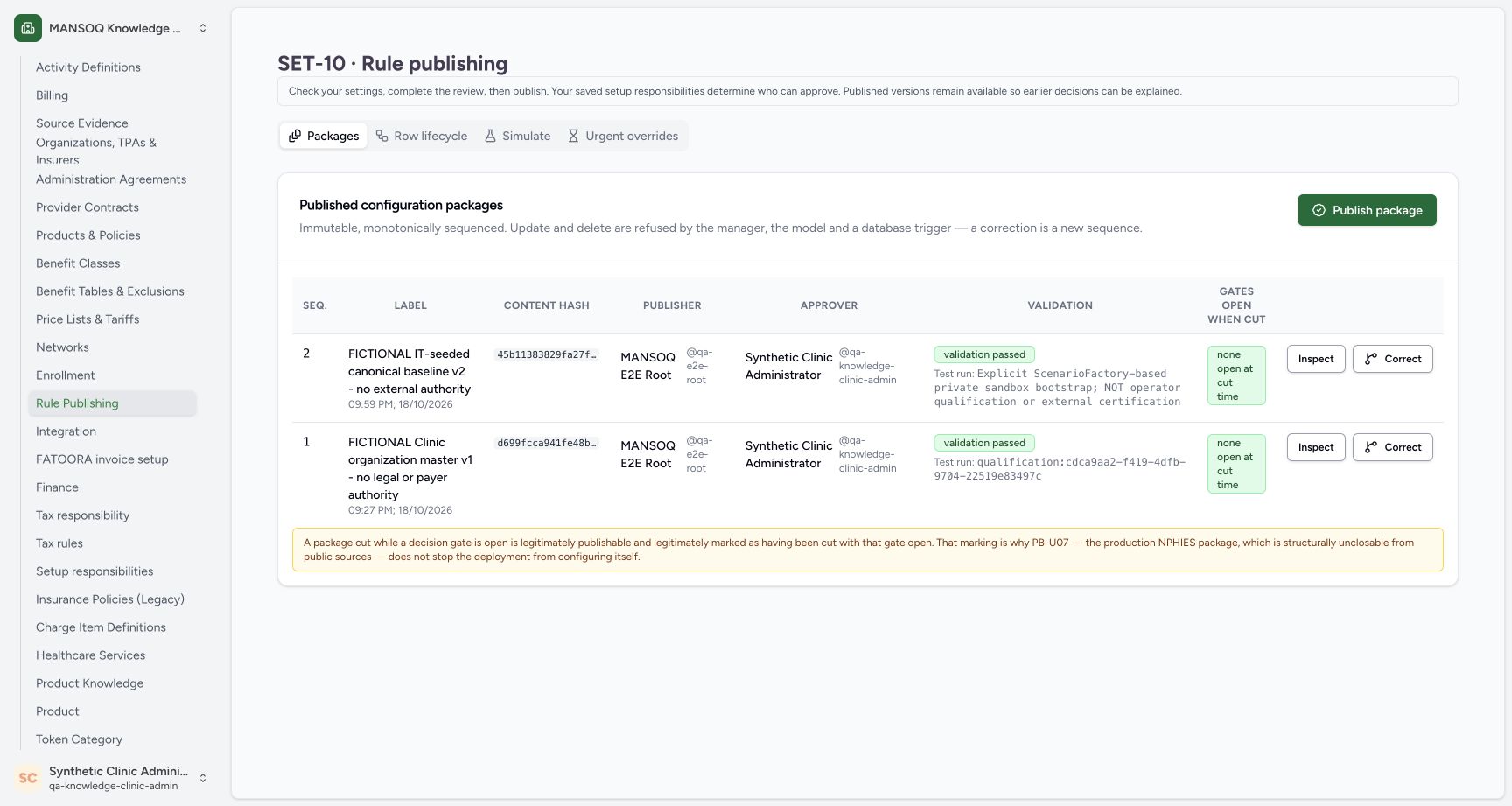Click the none open at cut time badge for sequence 1
Image resolution: width=1512 pixels, height=806 pixels.
tap(1236, 464)
